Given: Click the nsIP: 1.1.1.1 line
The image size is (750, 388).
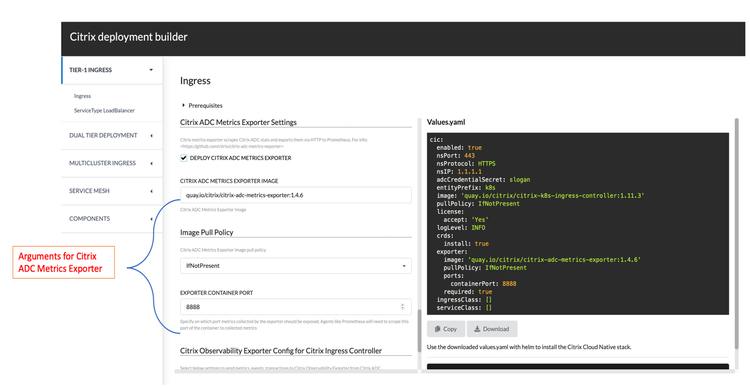Looking at the screenshot, I should pos(459,171).
